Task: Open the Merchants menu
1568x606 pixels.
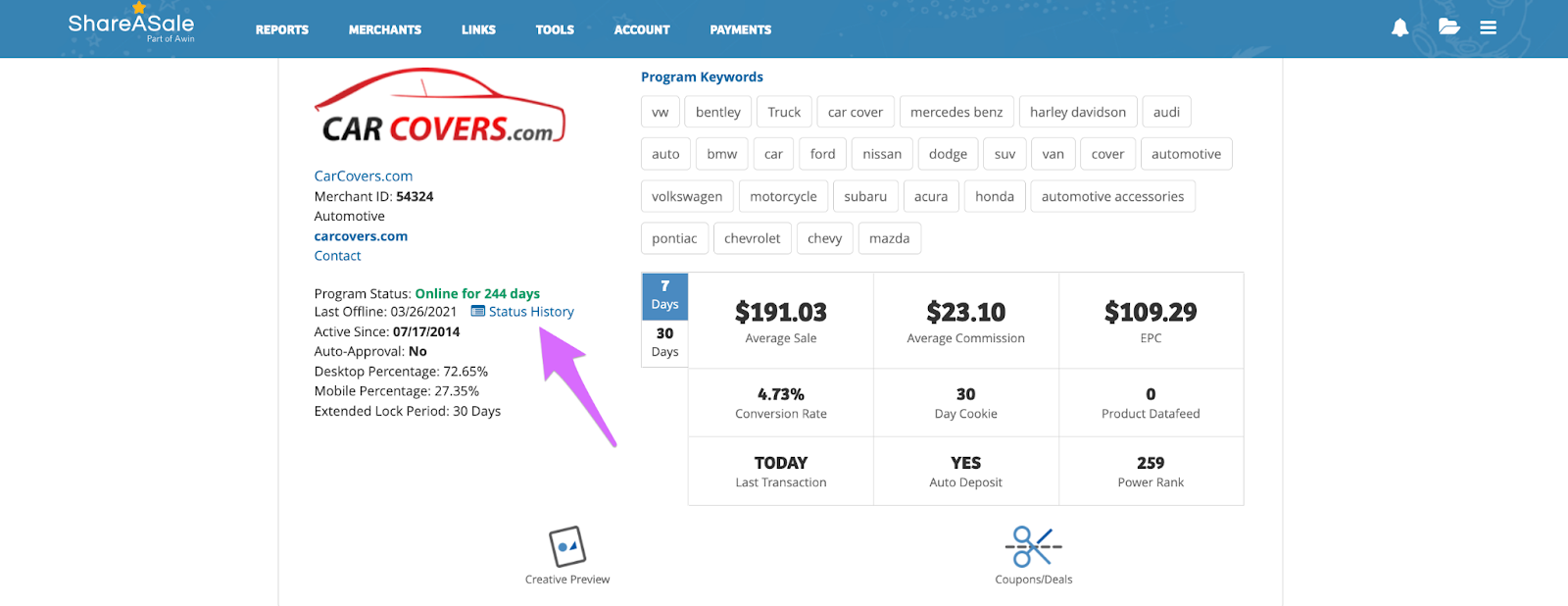Action: (x=385, y=29)
